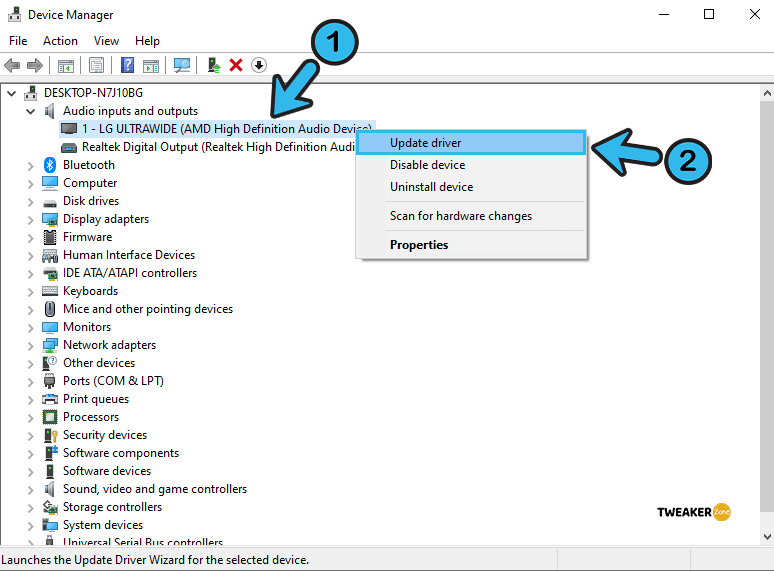Click the scrollbar up arrow
Screen dimensions: 774x571
767,93
